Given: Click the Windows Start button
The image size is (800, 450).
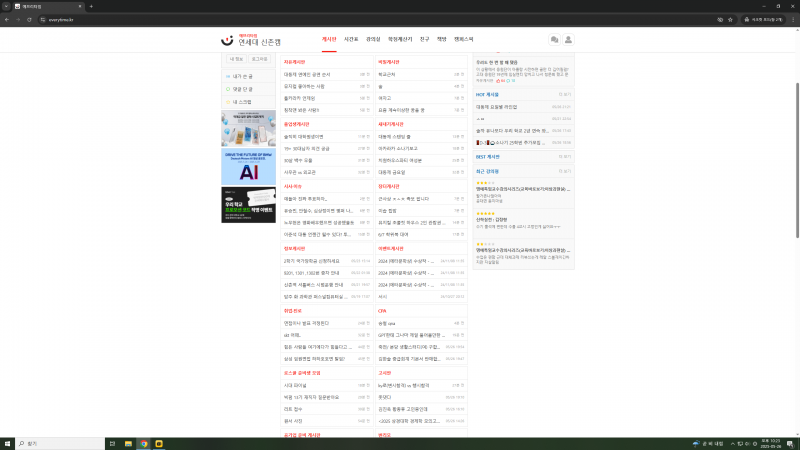Looking at the screenshot, I should pyautogui.click(x=7, y=444).
